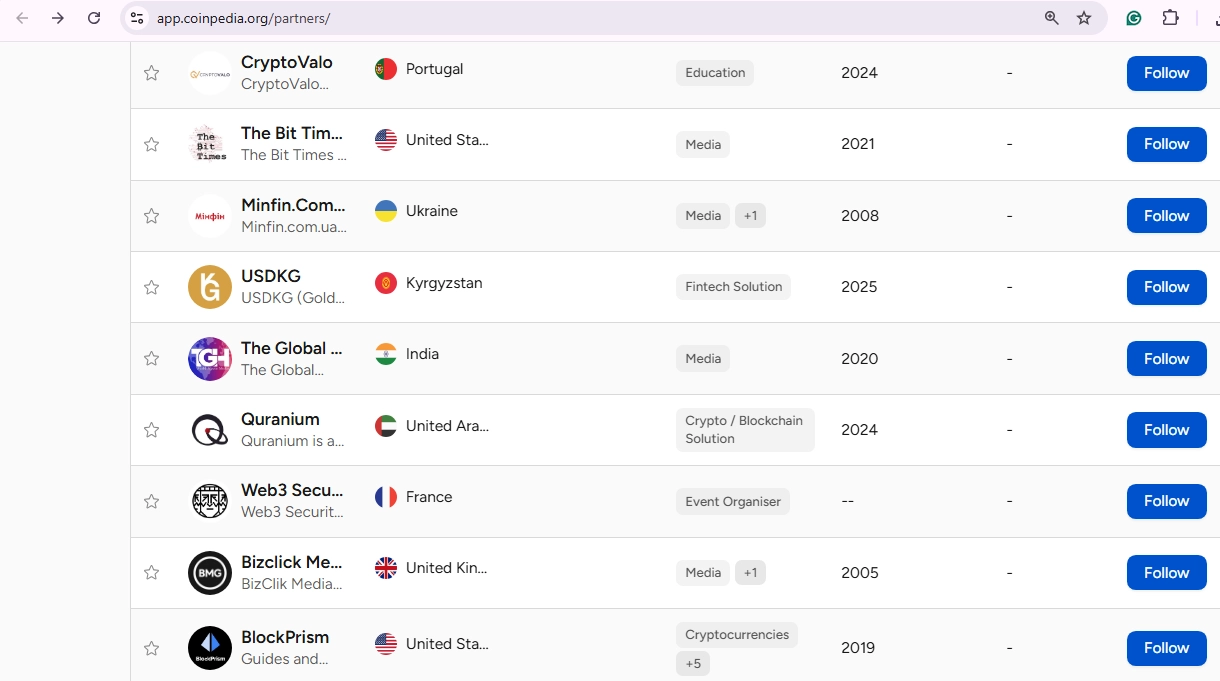Click the Minfin.com.ua logo
Viewport: 1220px width, 681px height.
(x=210, y=216)
